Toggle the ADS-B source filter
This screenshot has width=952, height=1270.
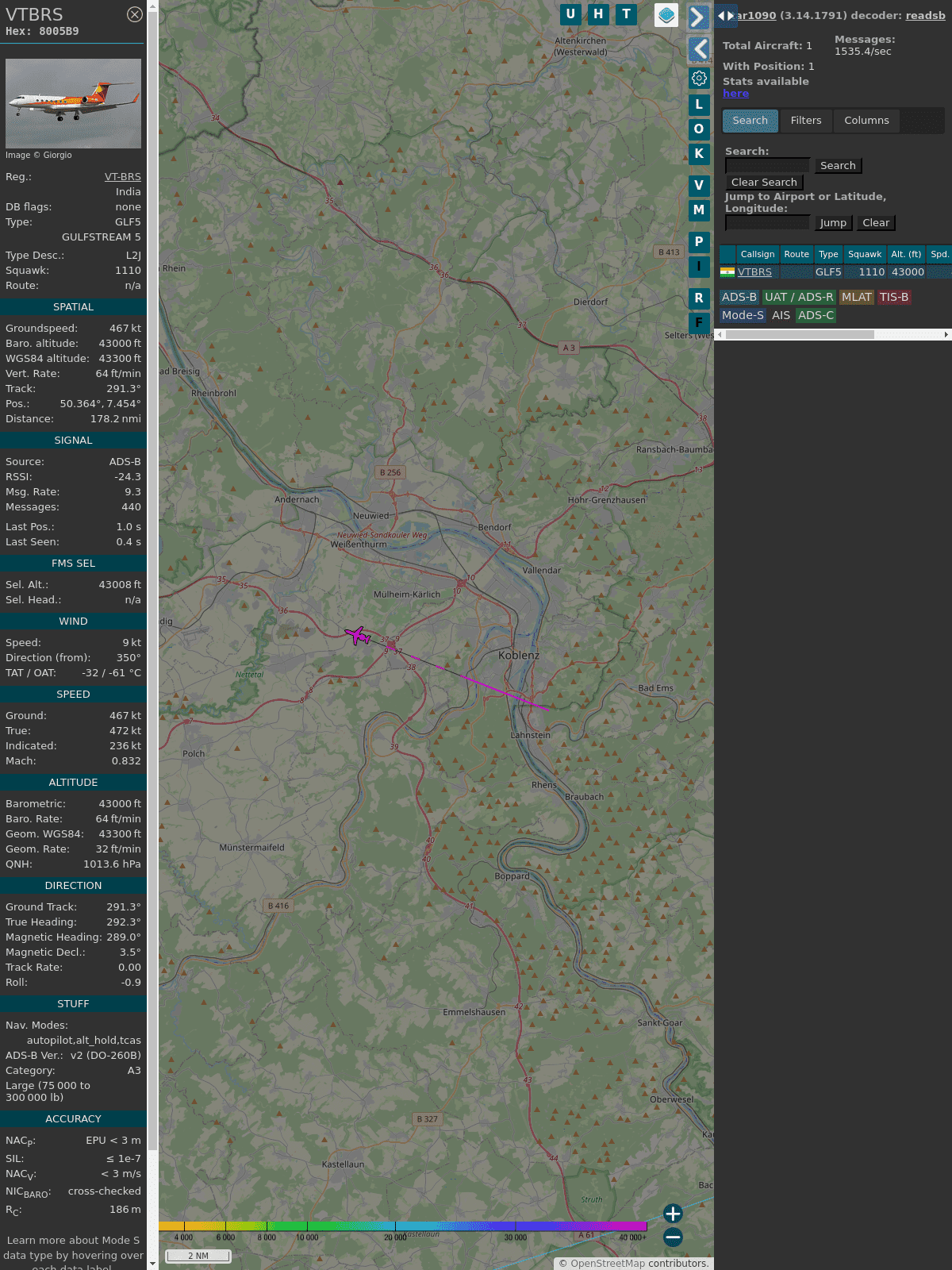point(739,297)
